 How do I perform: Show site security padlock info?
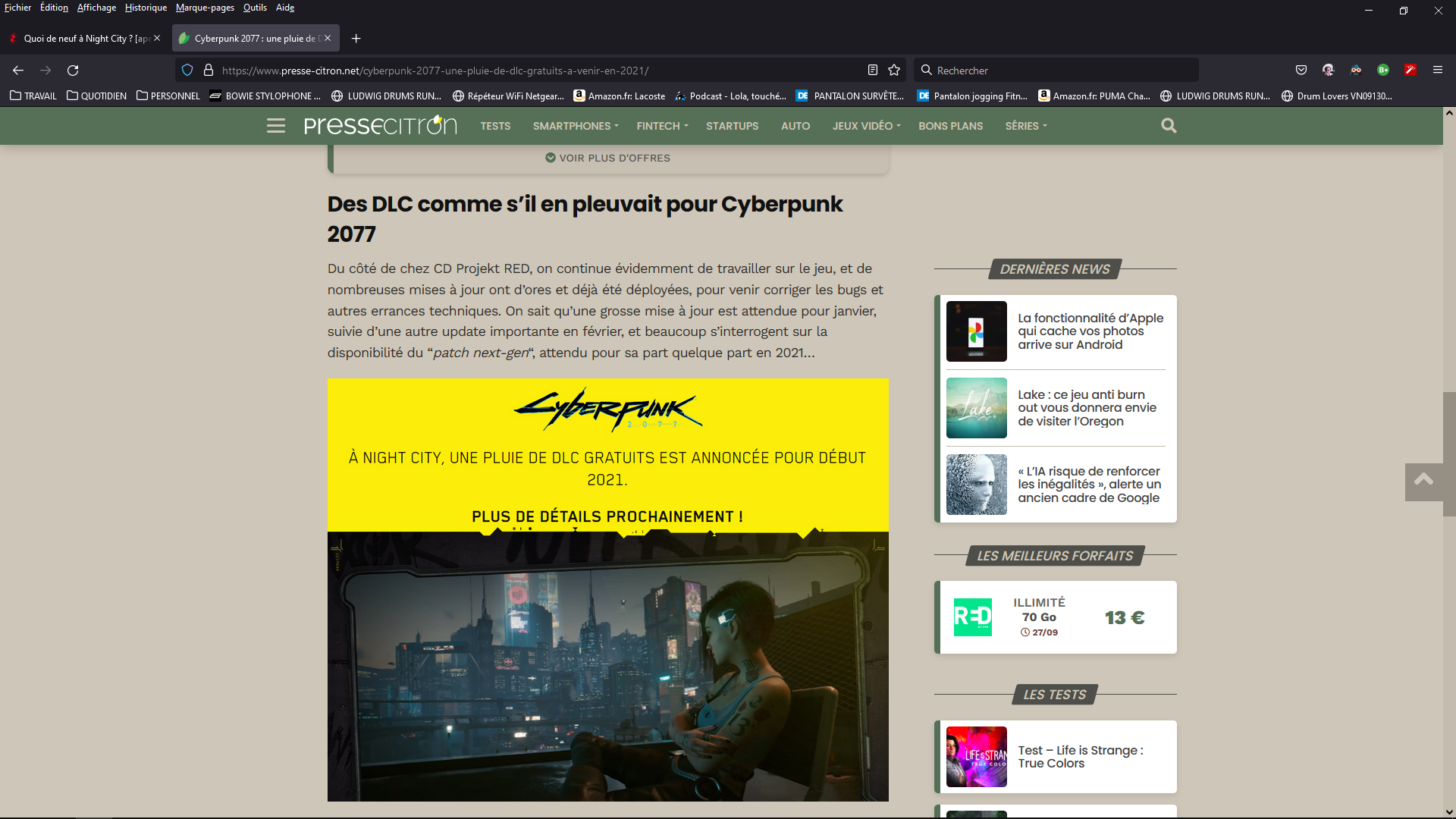(x=209, y=71)
